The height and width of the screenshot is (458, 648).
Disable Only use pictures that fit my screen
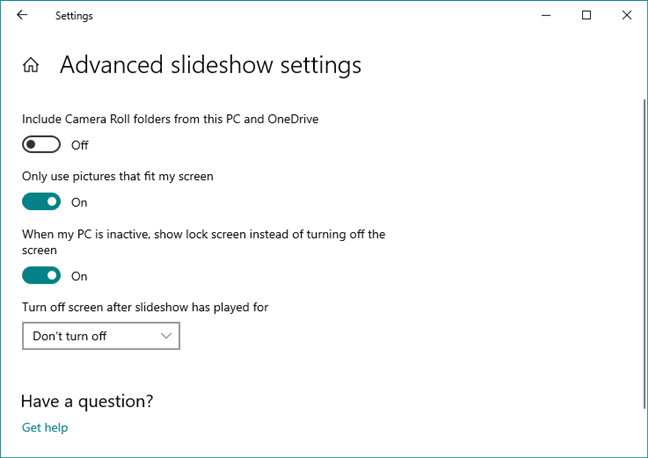[x=41, y=202]
